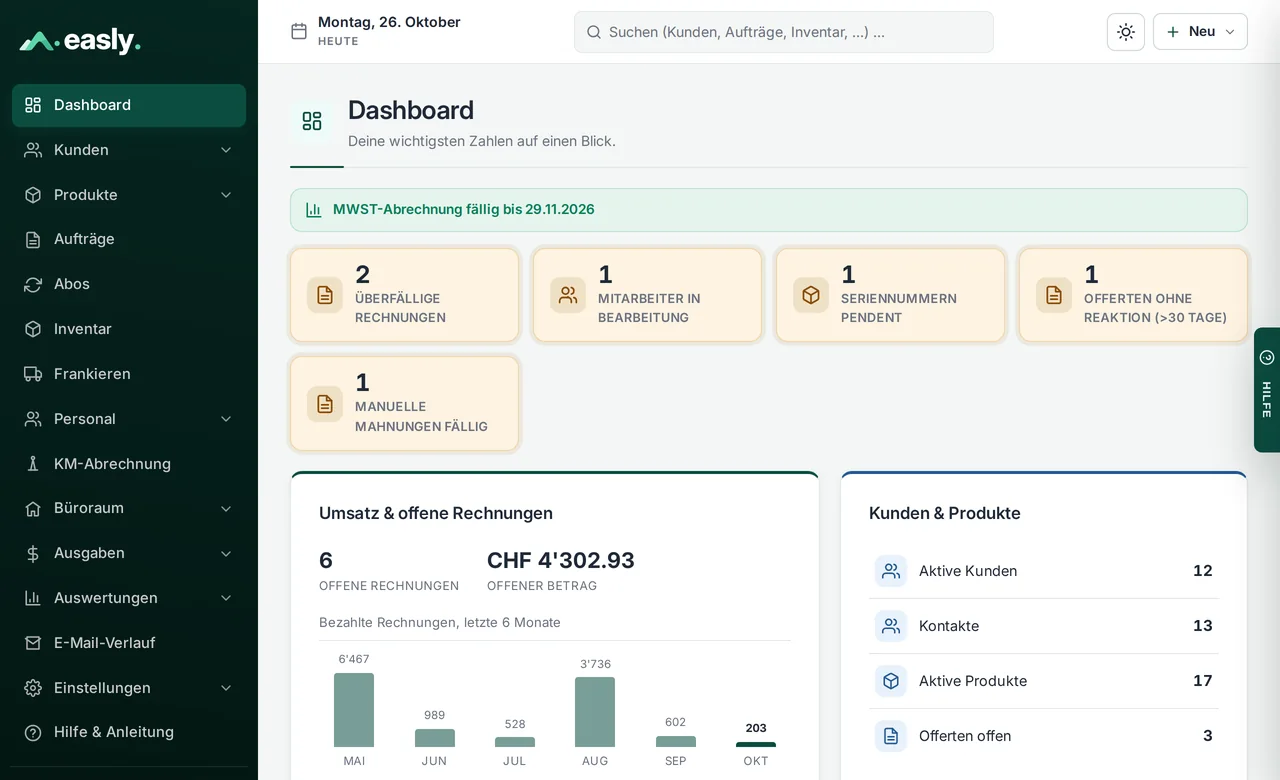
Task: Expand the Auswertungen menu chevron
Action: tap(226, 598)
